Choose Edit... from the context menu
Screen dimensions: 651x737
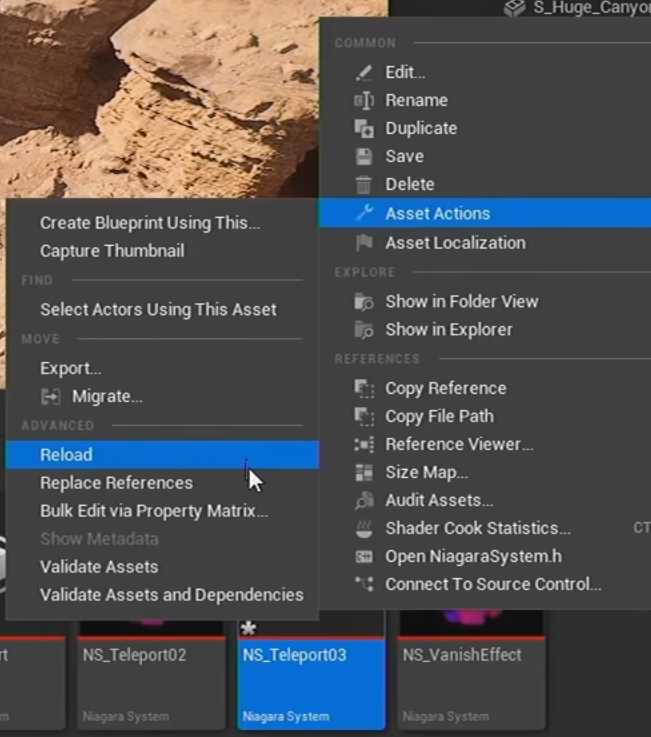pos(485,72)
